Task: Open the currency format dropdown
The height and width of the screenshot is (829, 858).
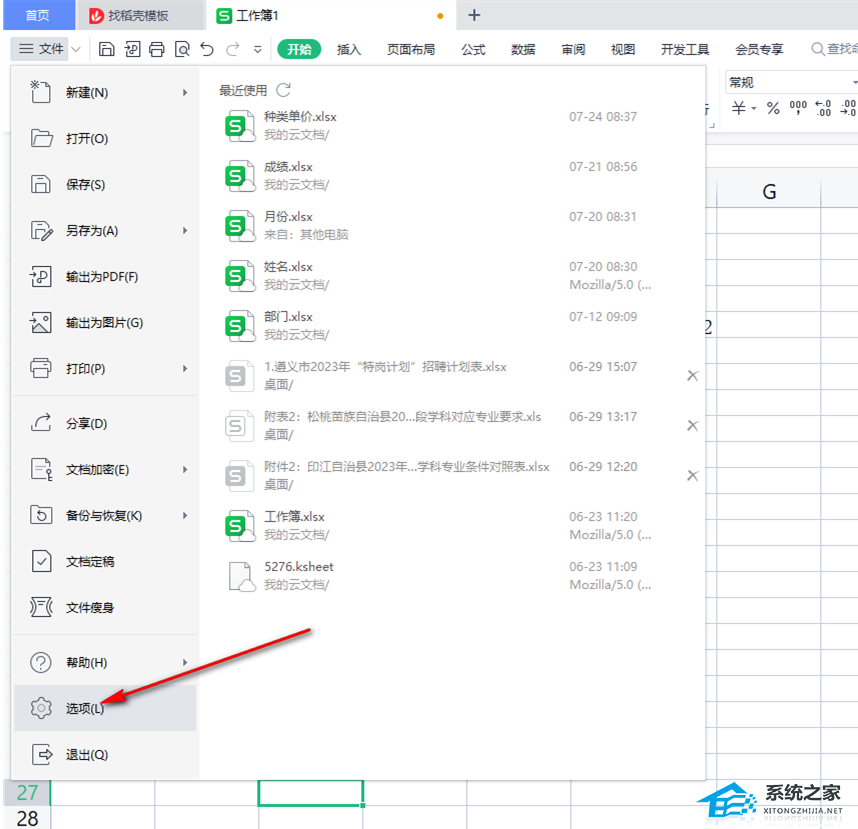Action: click(753, 108)
